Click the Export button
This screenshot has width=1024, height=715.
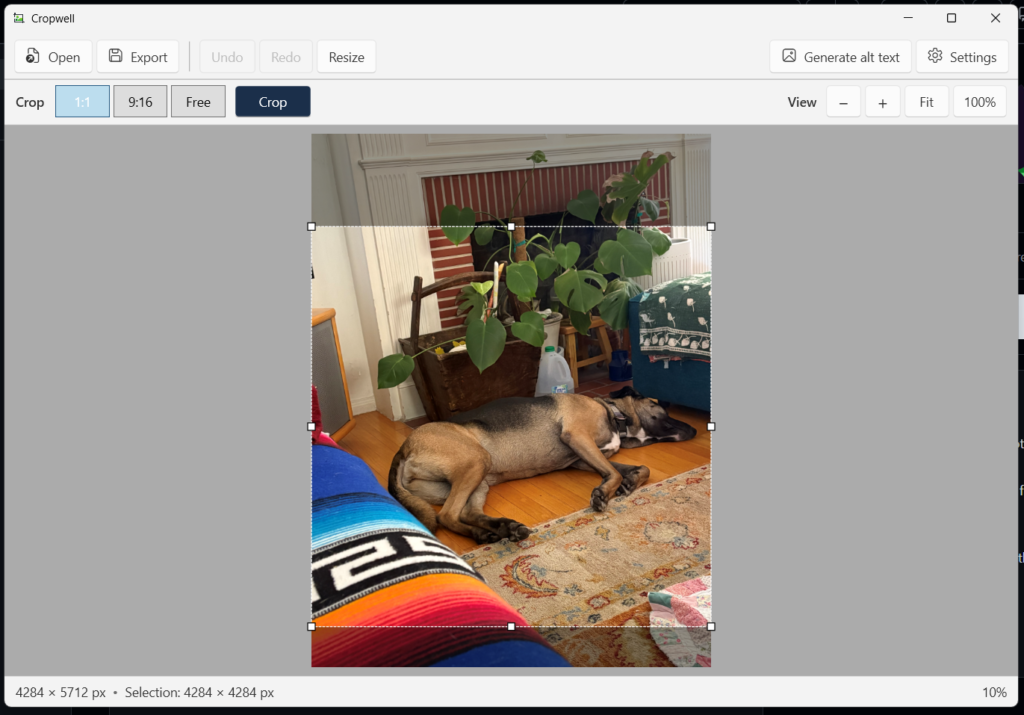coord(138,57)
